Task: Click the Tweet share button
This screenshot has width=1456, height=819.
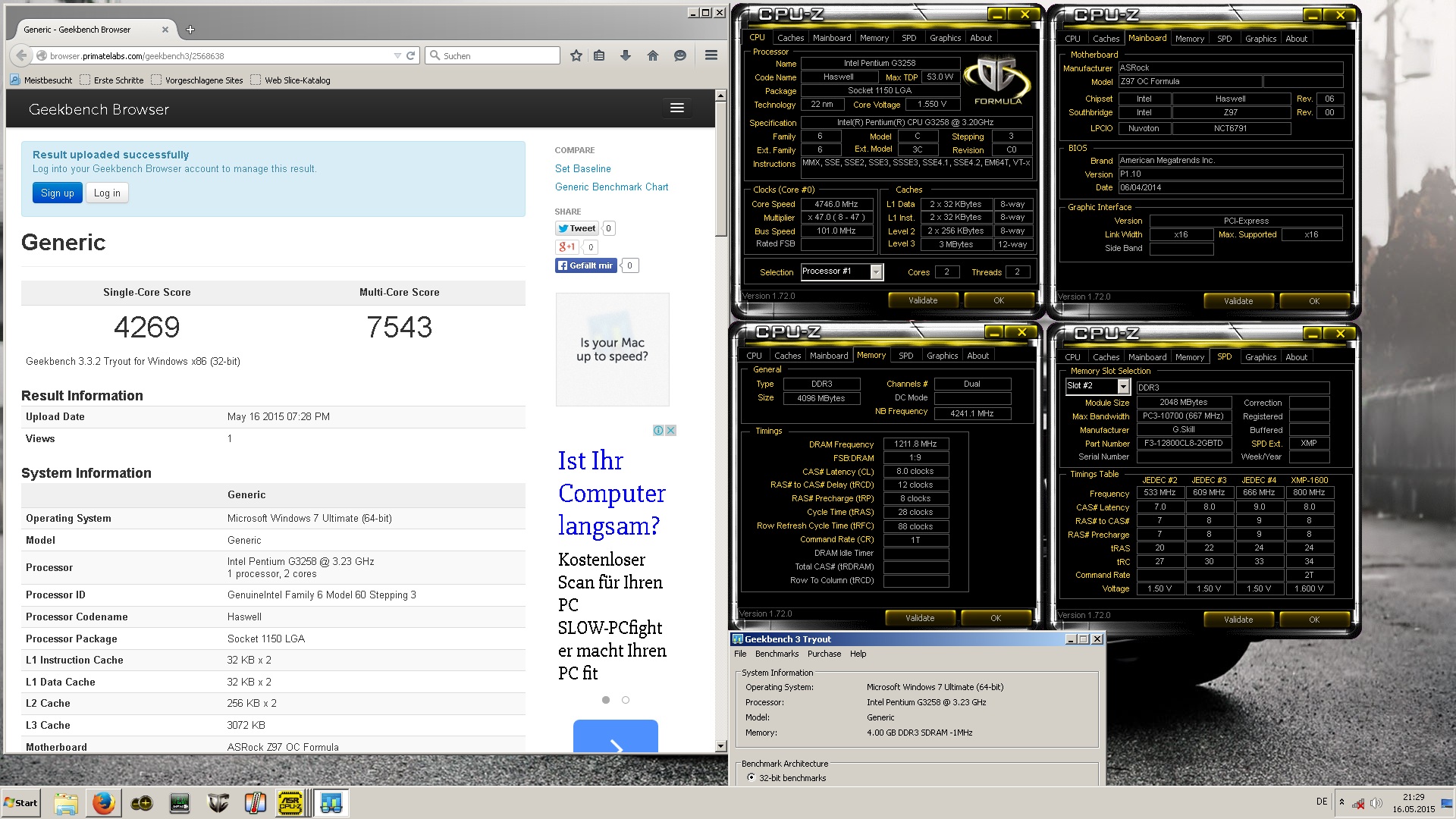Action: click(577, 228)
